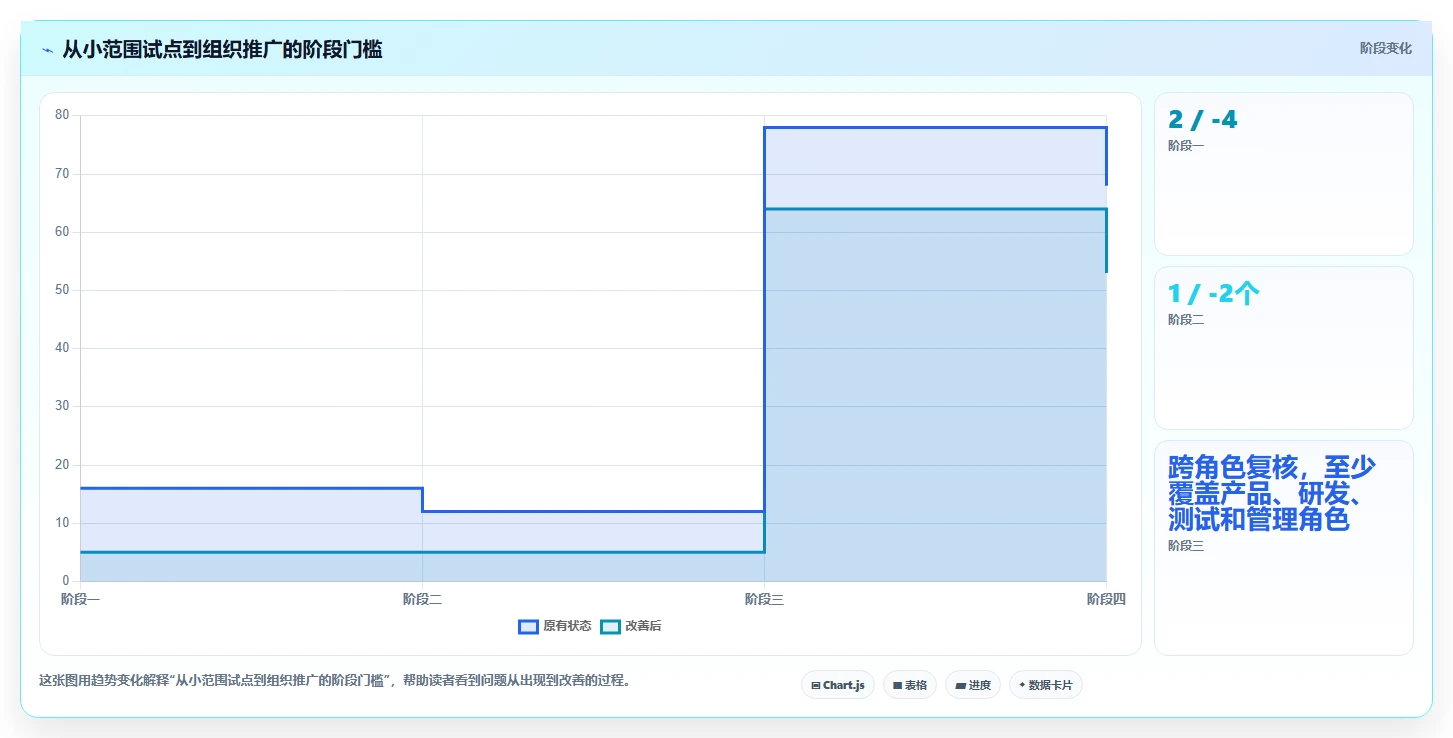Toggle the 原有状态 legend item
The width and height of the screenshot is (1453, 738).
555,626
